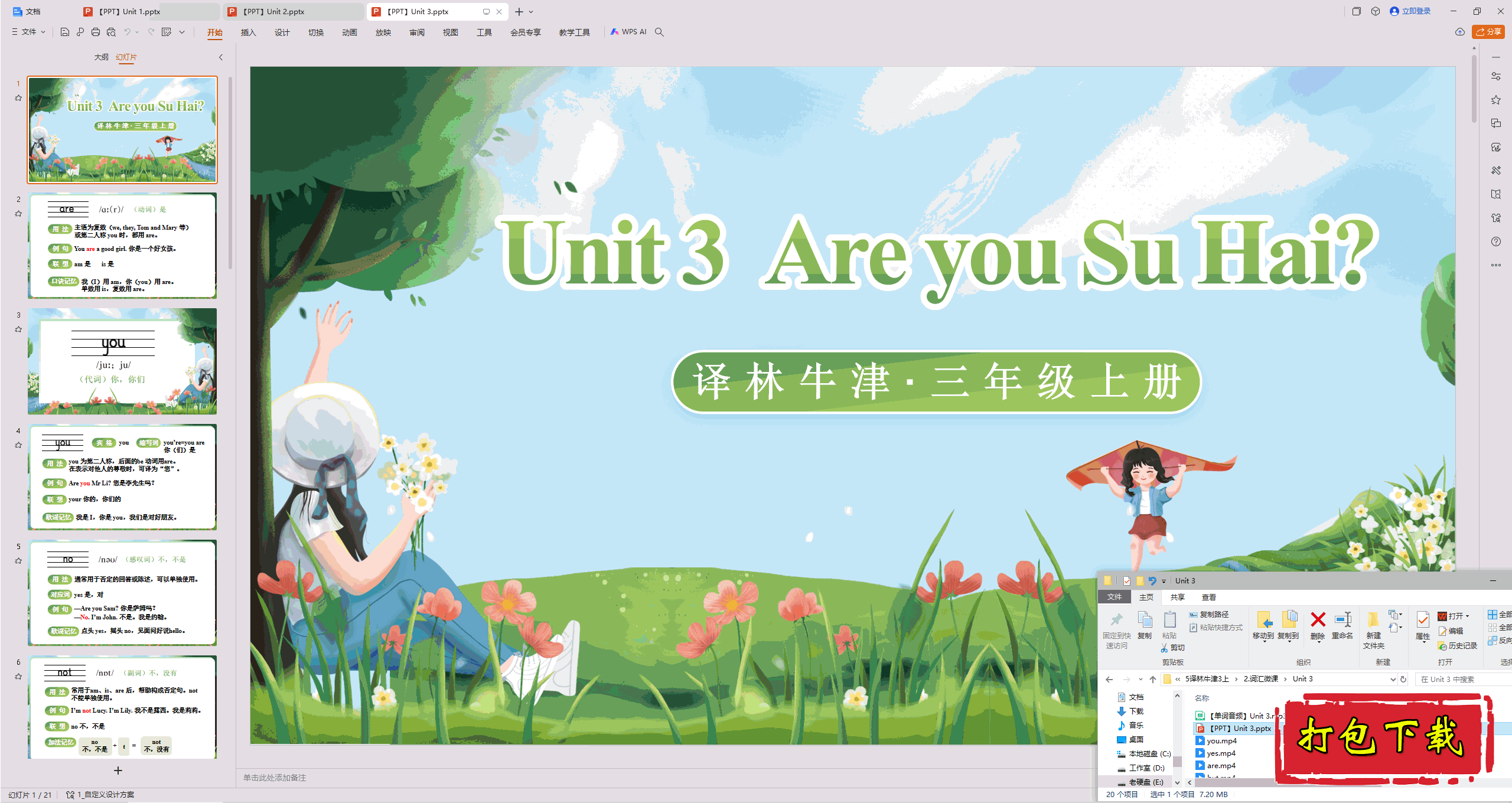Expand the 复制到 dropdown in Explorer
This screenshot has height=803, width=1512.
[1289, 642]
